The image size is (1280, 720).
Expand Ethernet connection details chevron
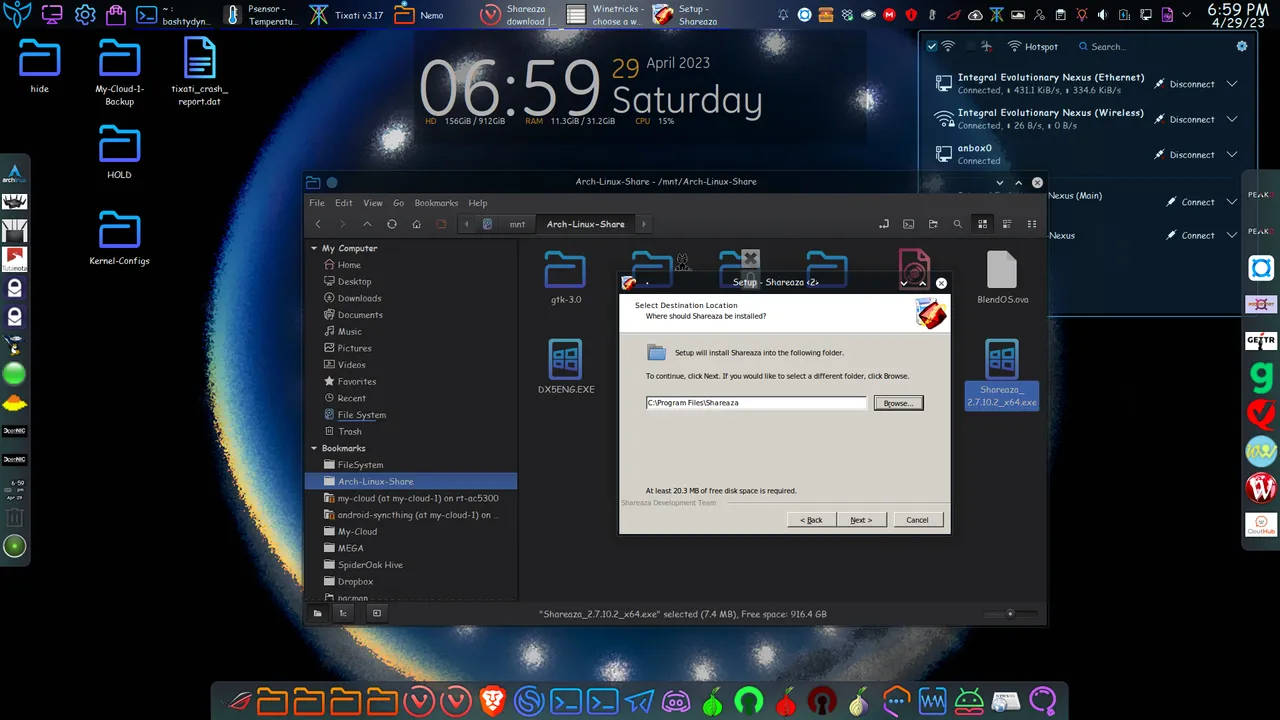click(1232, 84)
